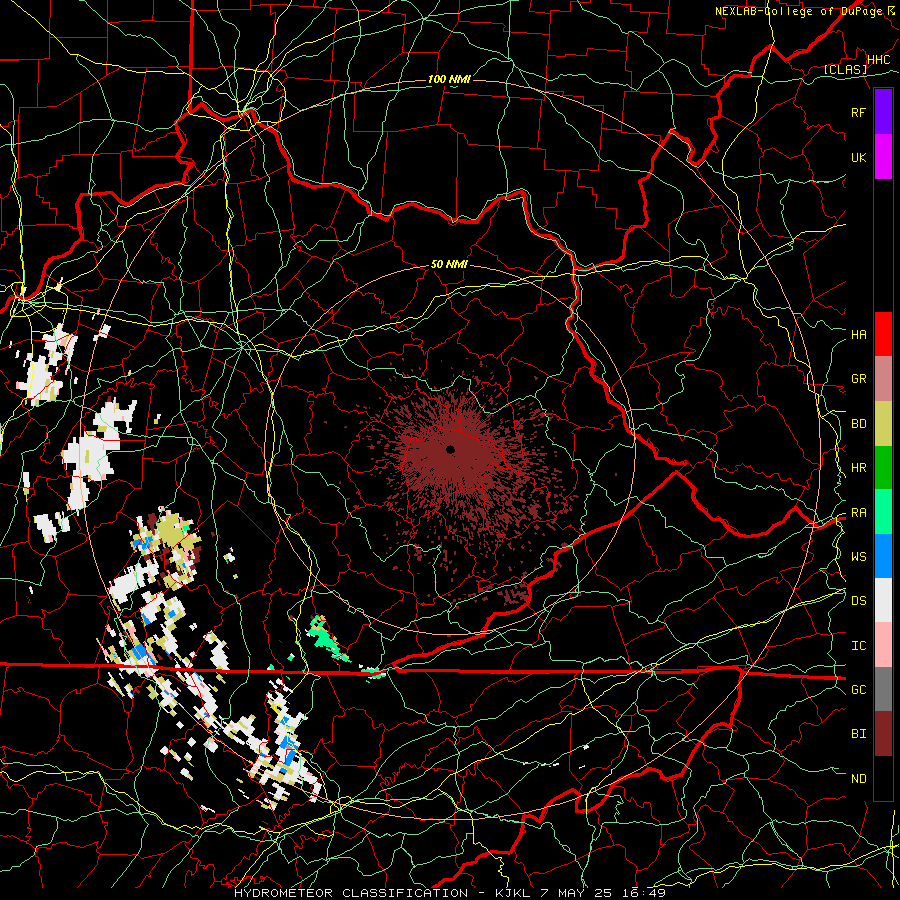Click the [CLAS] units label

[x=845, y=69]
